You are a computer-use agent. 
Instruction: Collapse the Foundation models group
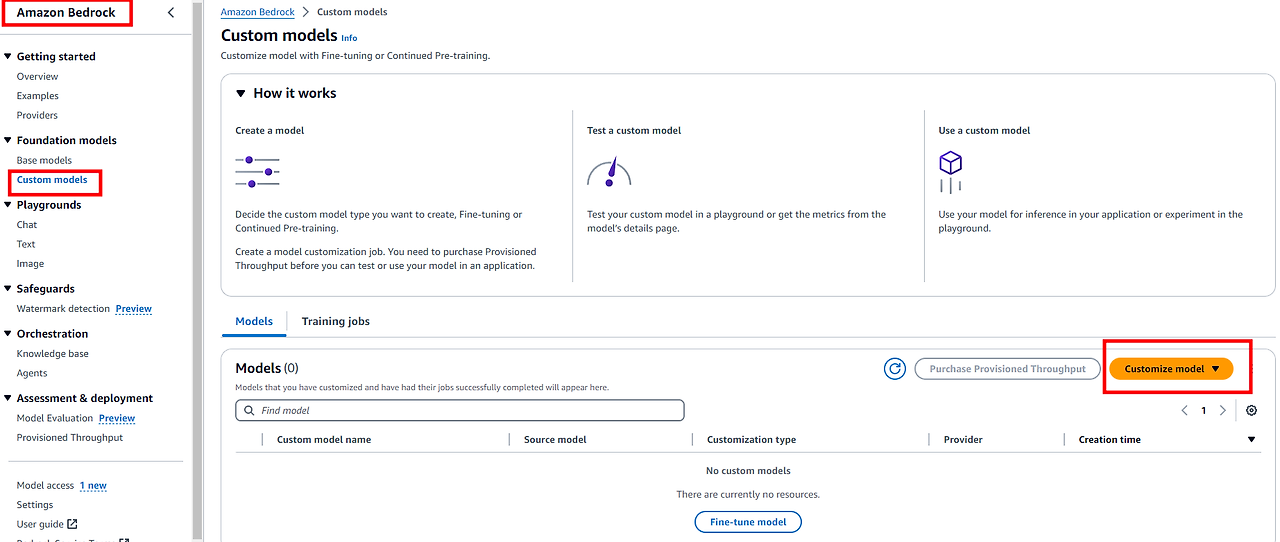pyautogui.click(x=8, y=141)
